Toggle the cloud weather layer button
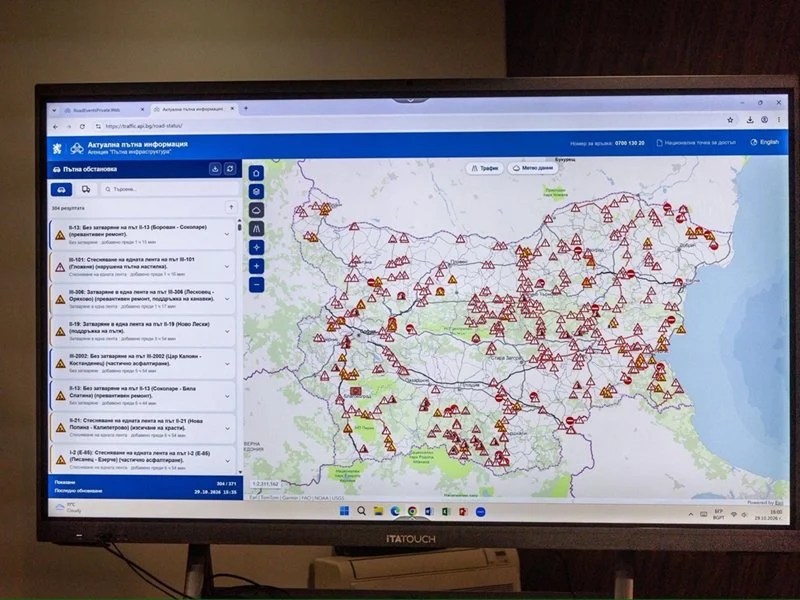This screenshot has width=800, height=600. [x=256, y=210]
